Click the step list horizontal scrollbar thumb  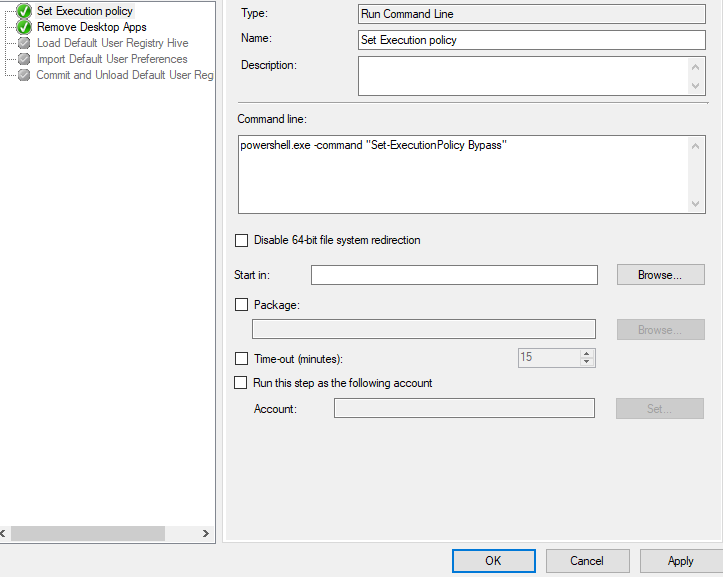coord(88,534)
